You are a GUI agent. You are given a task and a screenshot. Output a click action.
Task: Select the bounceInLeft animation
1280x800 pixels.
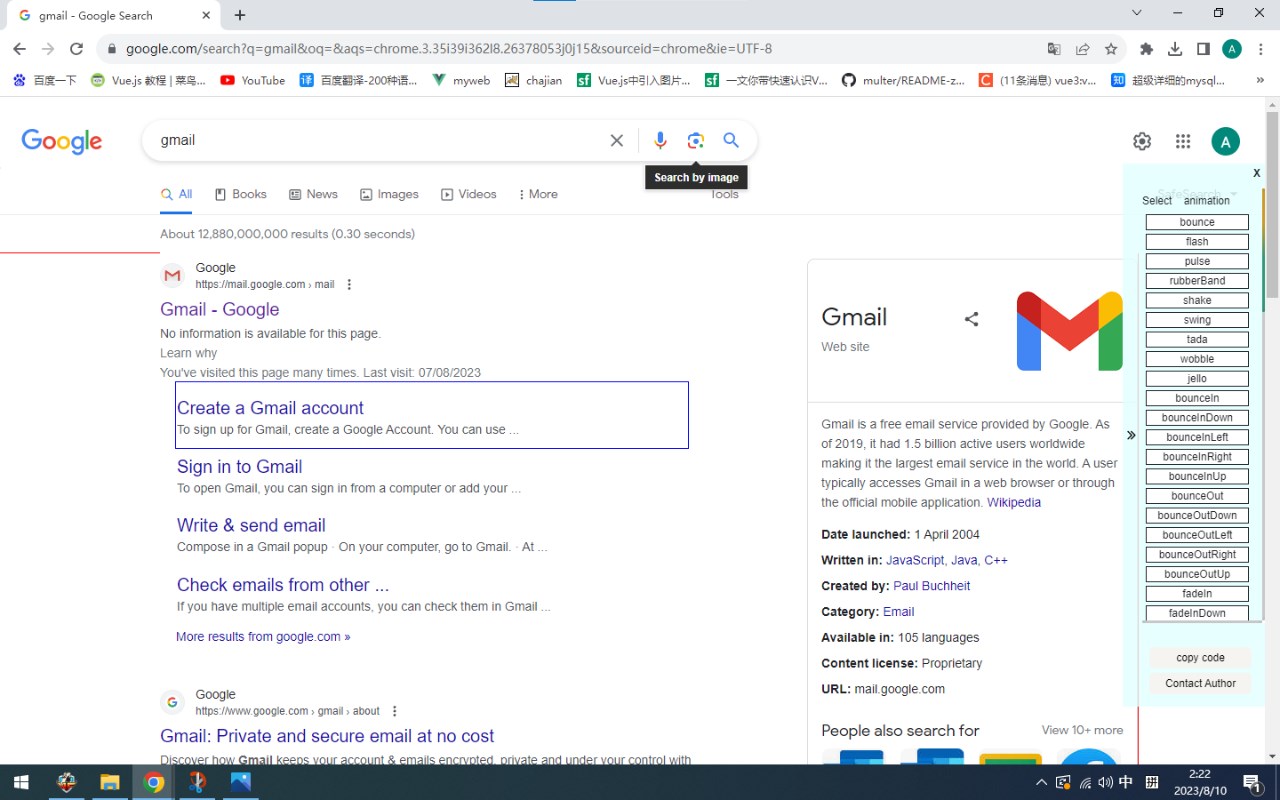pyautogui.click(x=1197, y=437)
